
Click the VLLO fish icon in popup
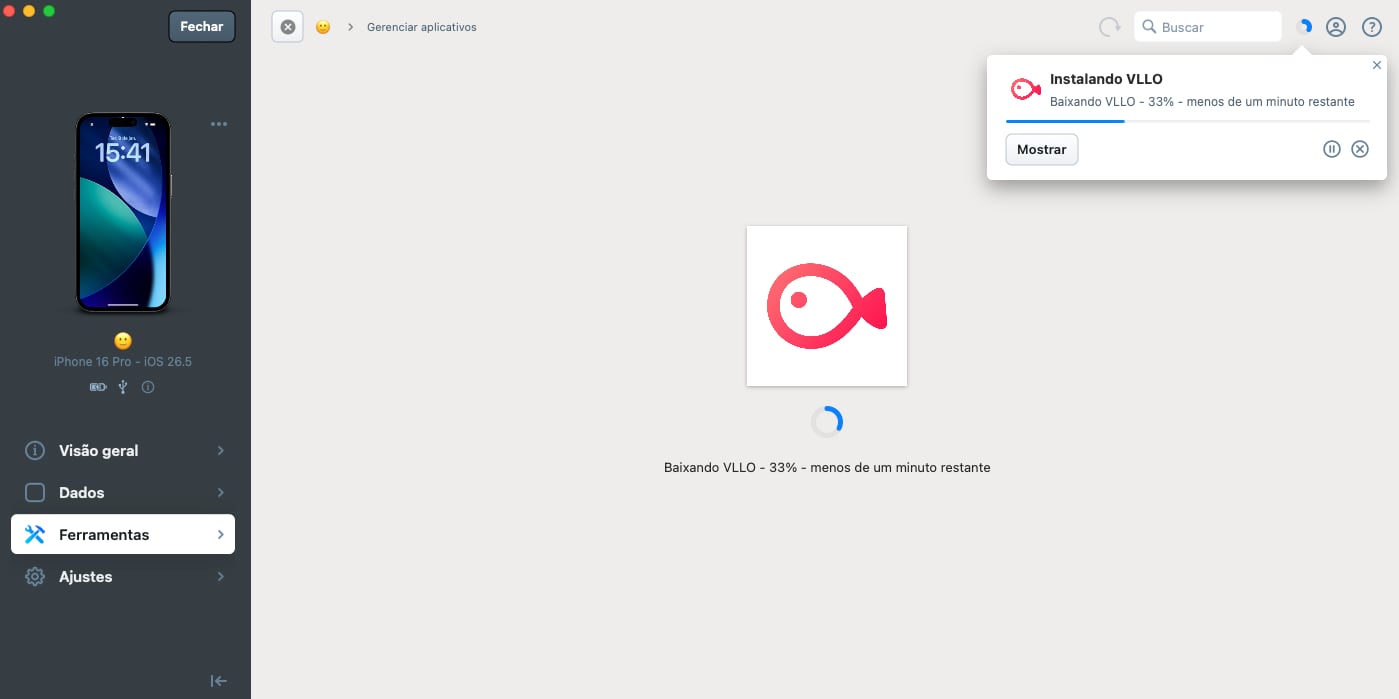tap(1025, 89)
